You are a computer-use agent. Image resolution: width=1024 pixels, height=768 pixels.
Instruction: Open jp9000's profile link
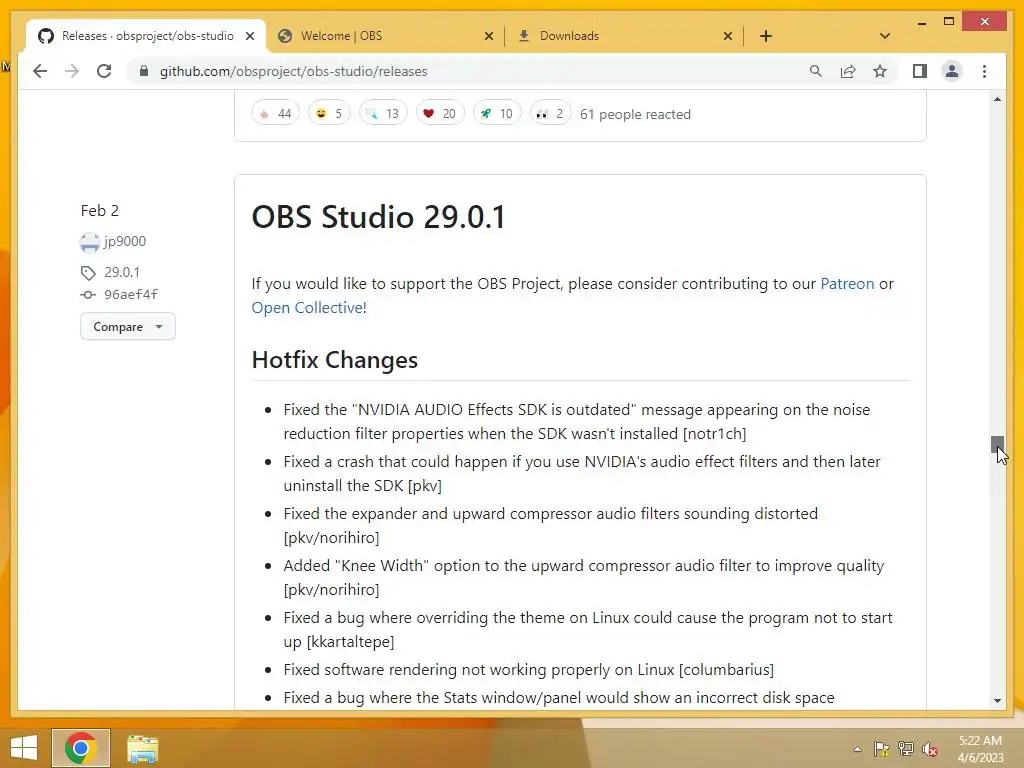coord(125,241)
